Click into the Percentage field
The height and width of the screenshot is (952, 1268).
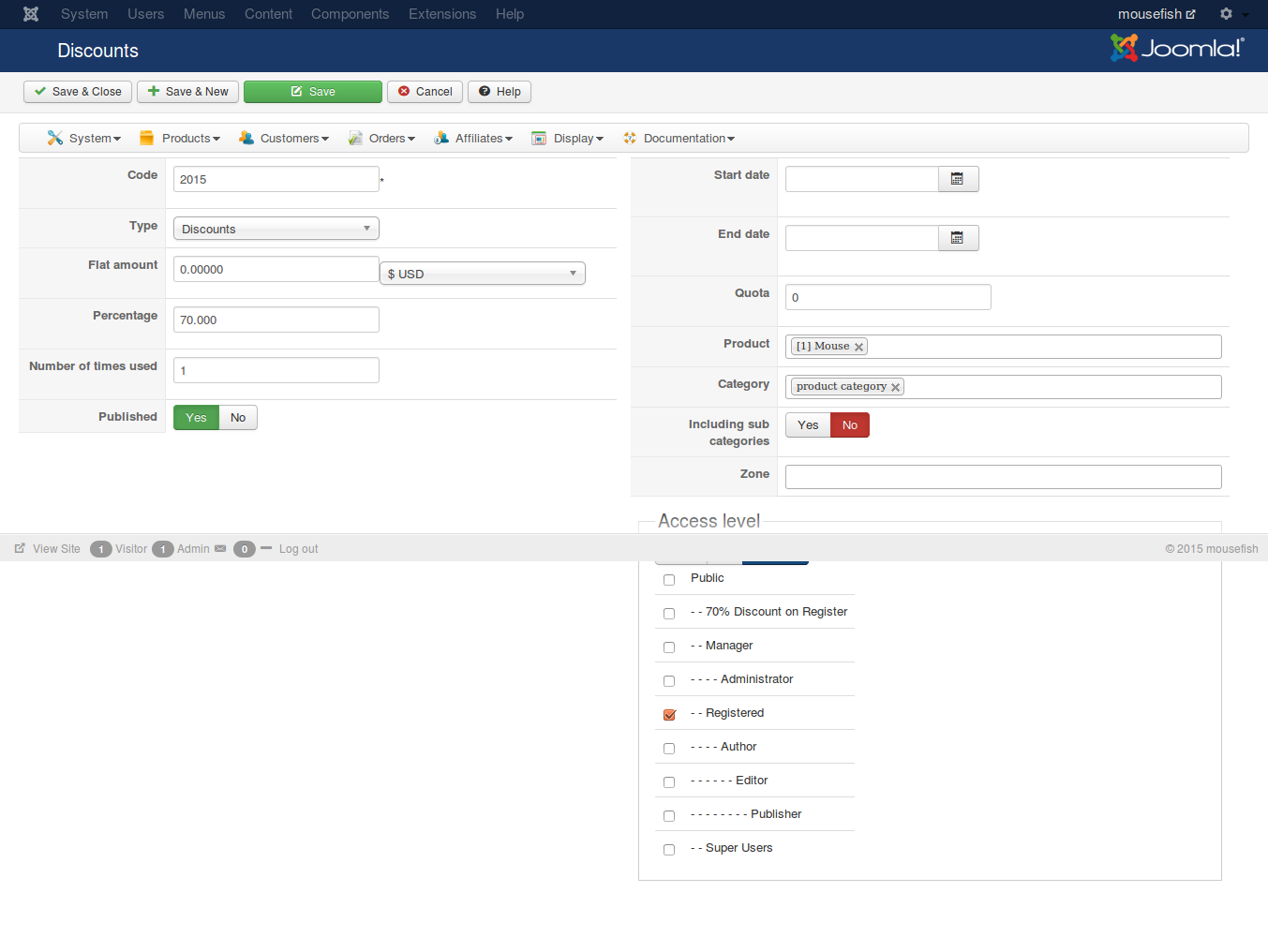point(276,320)
